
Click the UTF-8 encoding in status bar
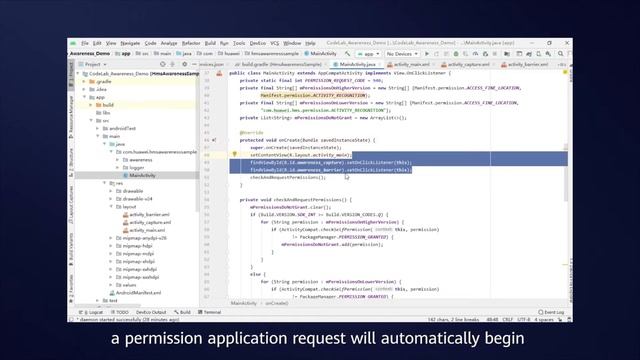524,320
